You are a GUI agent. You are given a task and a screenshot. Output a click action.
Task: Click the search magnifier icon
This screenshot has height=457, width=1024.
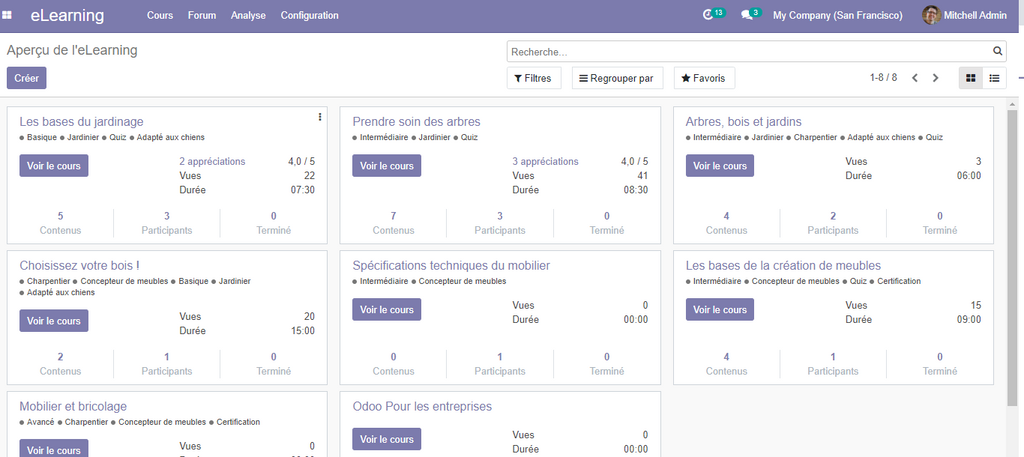click(997, 51)
